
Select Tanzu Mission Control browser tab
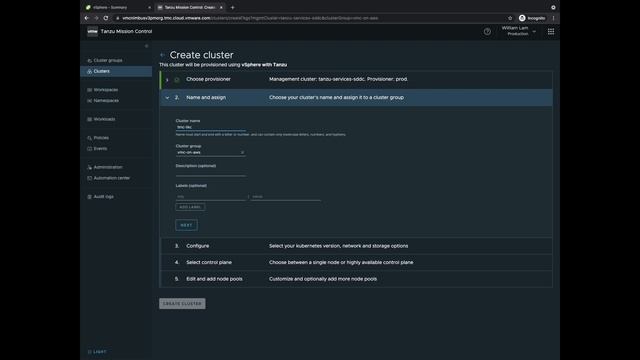point(190,7)
